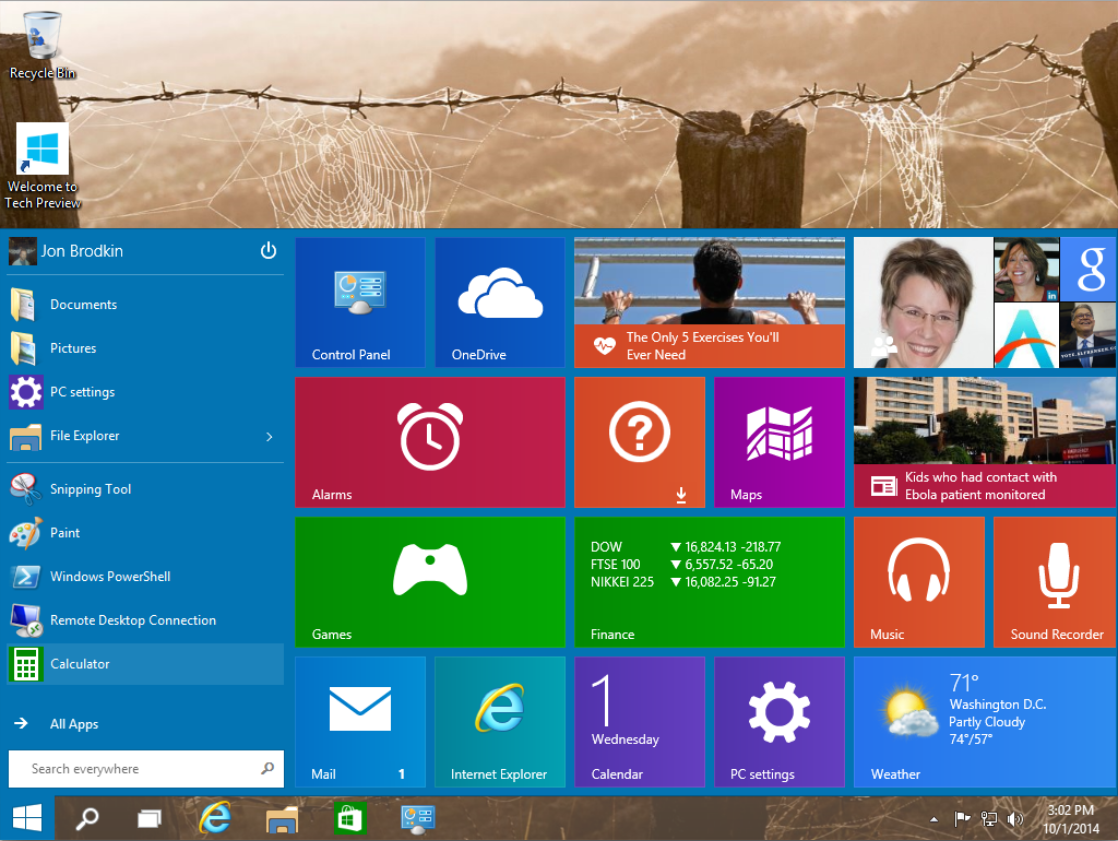Expand the All Apps list
The width and height of the screenshot is (1118, 841).
pos(74,723)
